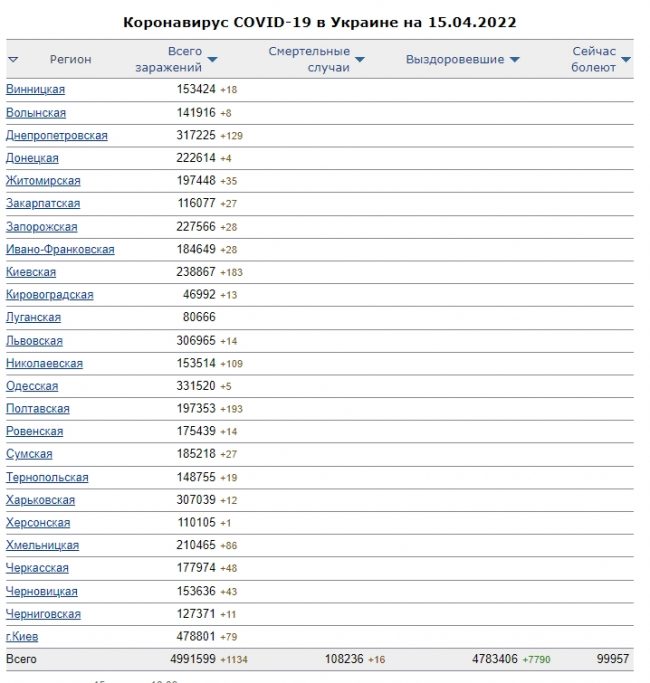Viewport: 650px width, 683px height.
Task: Click sort arrow next to Регион header
Action: 13,60
